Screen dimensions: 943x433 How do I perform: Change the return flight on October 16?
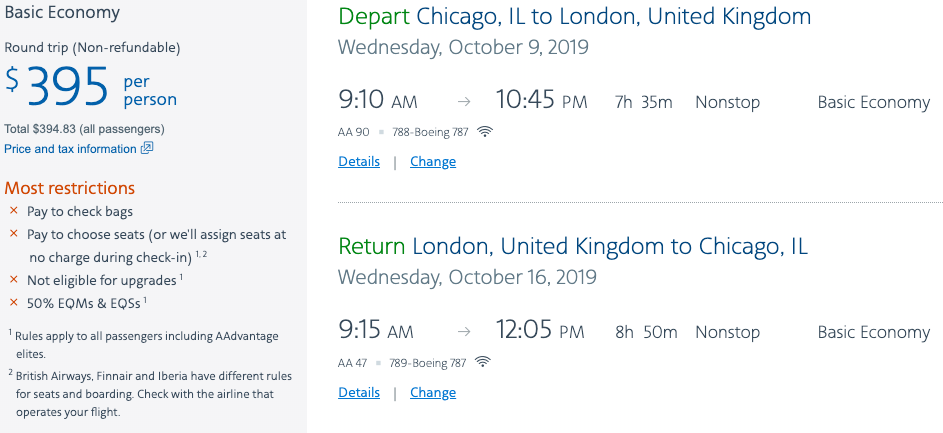click(433, 393)
